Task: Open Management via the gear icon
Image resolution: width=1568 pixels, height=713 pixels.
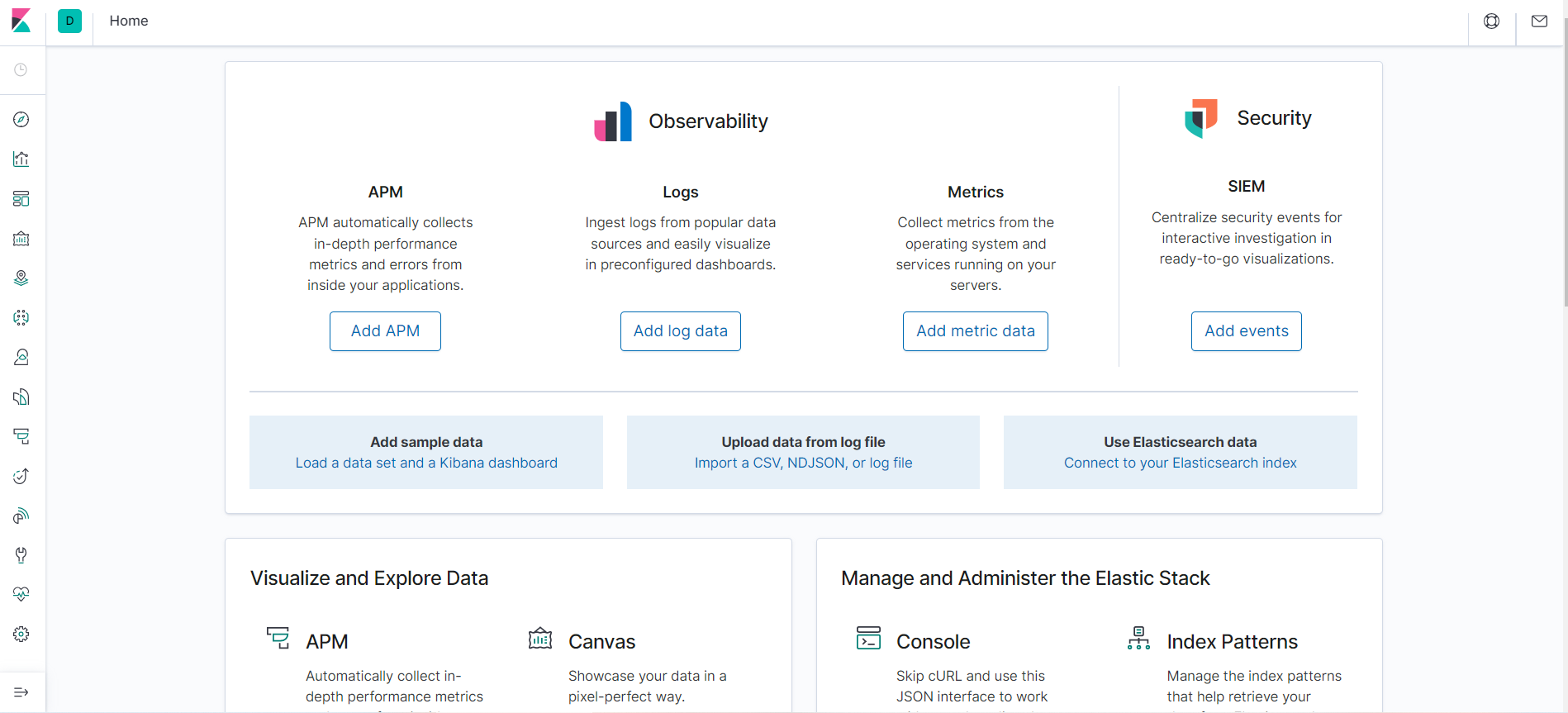Action: [x=21, y=635]
